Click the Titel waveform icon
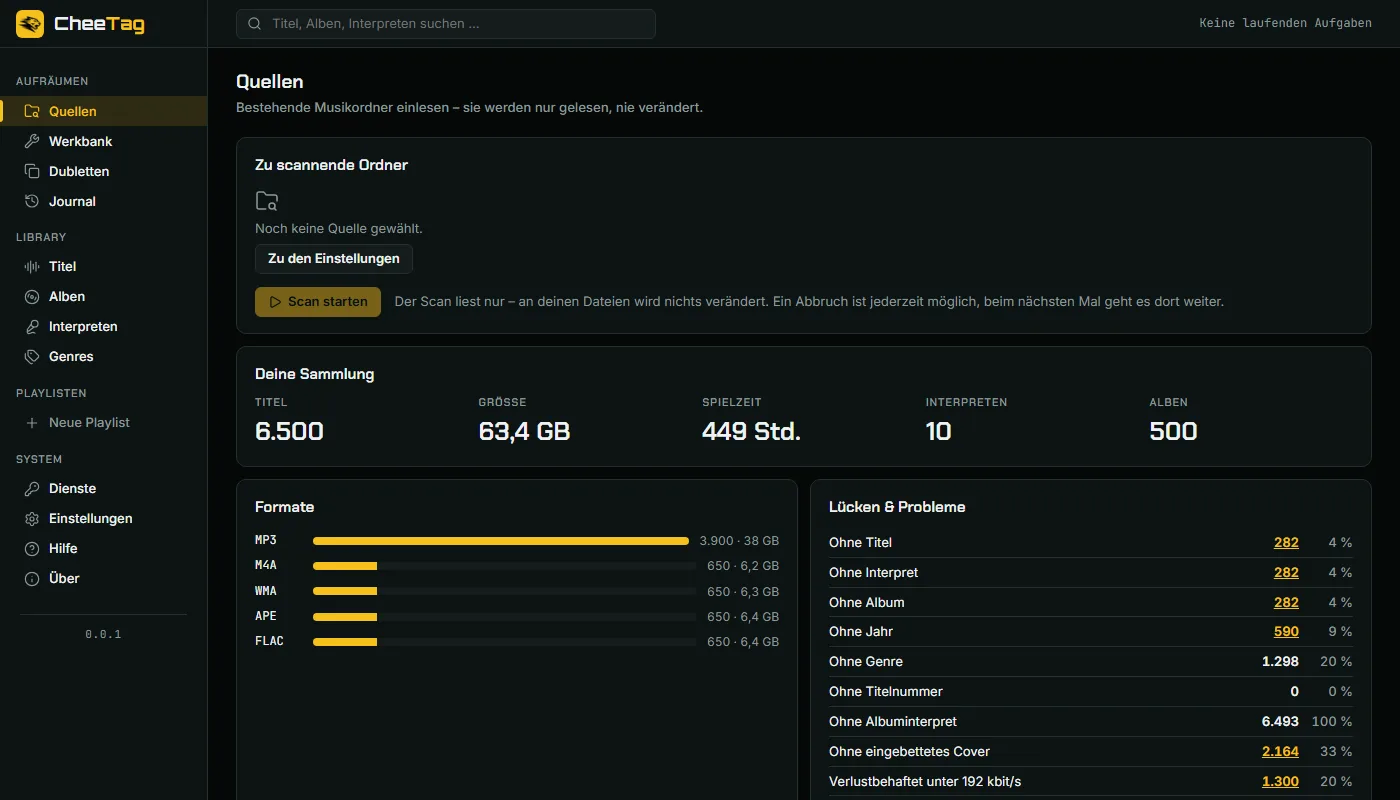 tap(32, 266)
